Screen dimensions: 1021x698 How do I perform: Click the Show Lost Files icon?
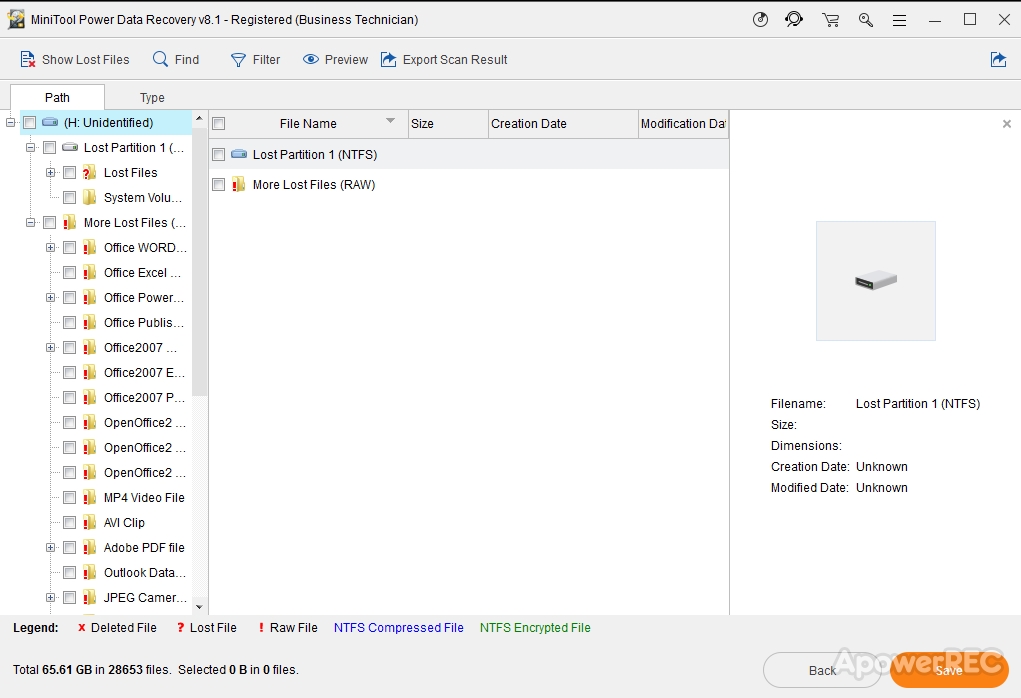27,59
